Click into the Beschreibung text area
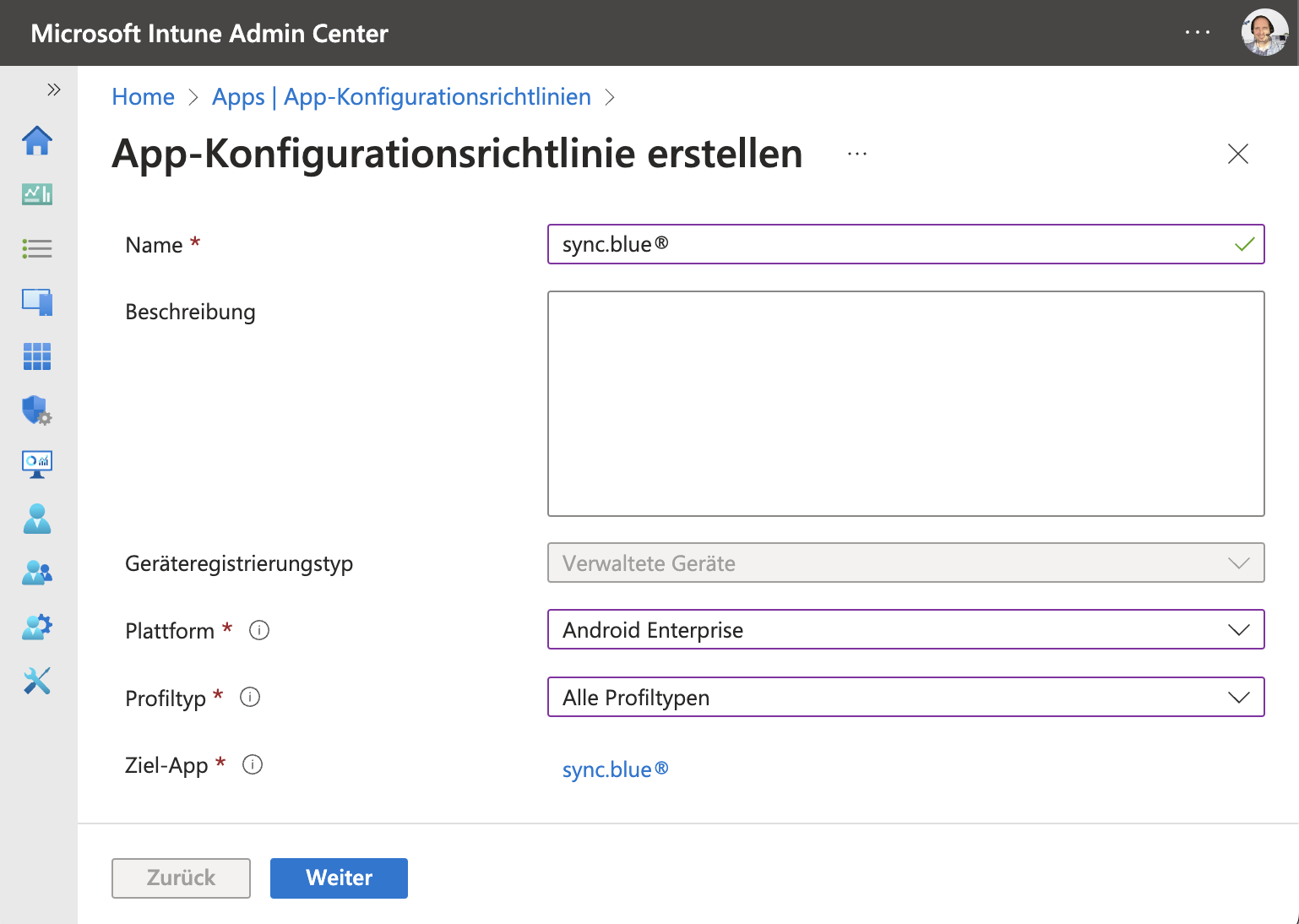This screenshot has width=1299, height=924. pos(905,404)
